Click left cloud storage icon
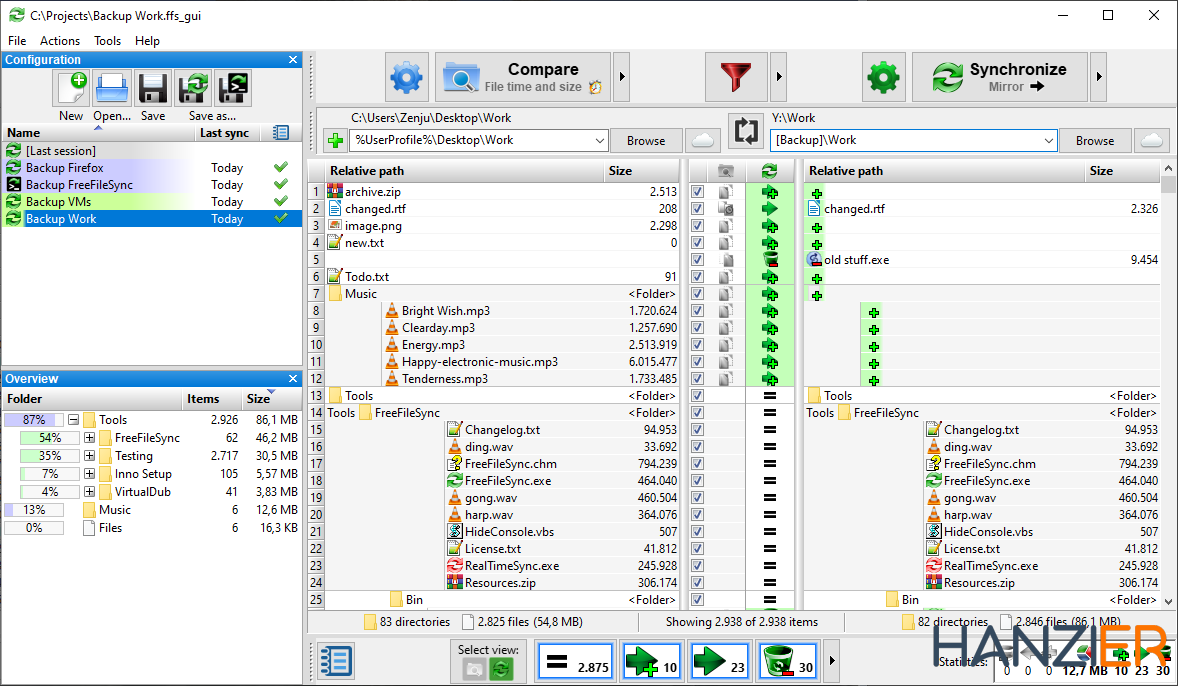Screen dimensions: 1178x686 [702, 141]
